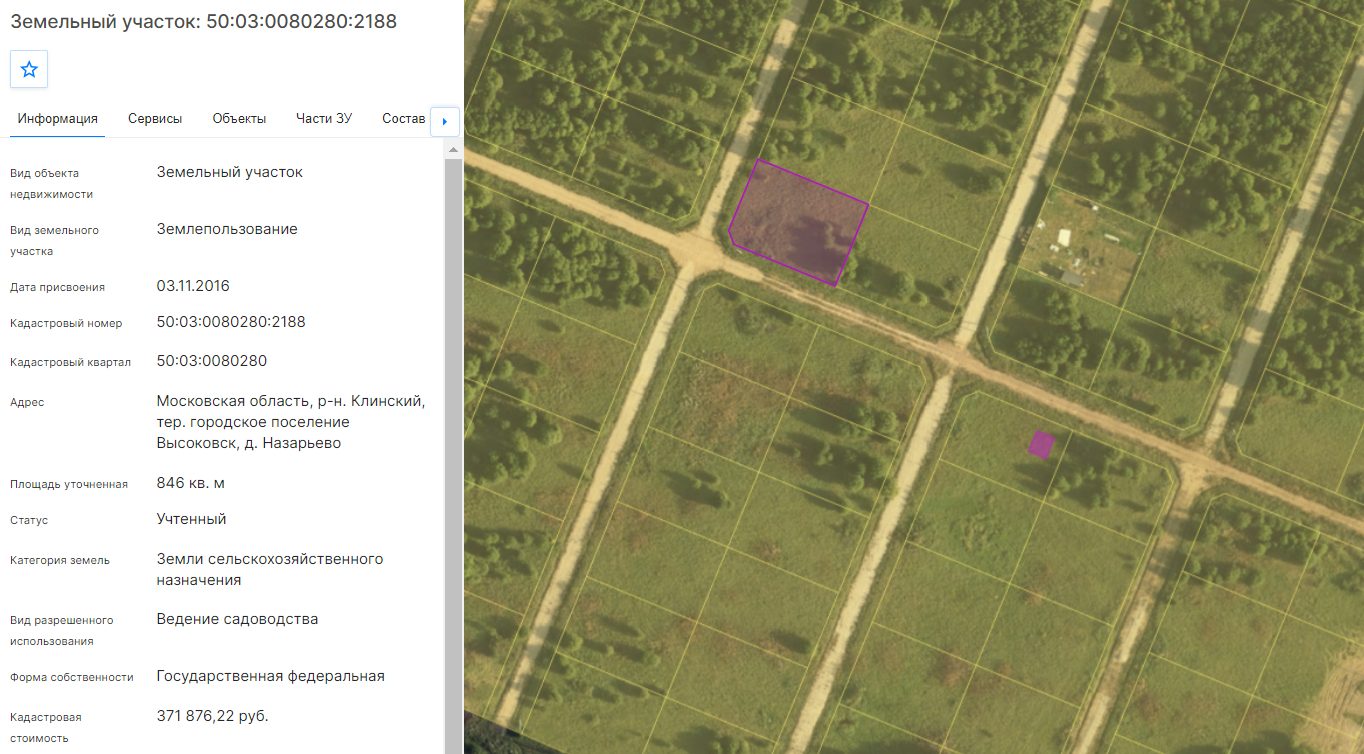Open the Части ЗУ tab
1364x754 pixels.
click(324, 118)
